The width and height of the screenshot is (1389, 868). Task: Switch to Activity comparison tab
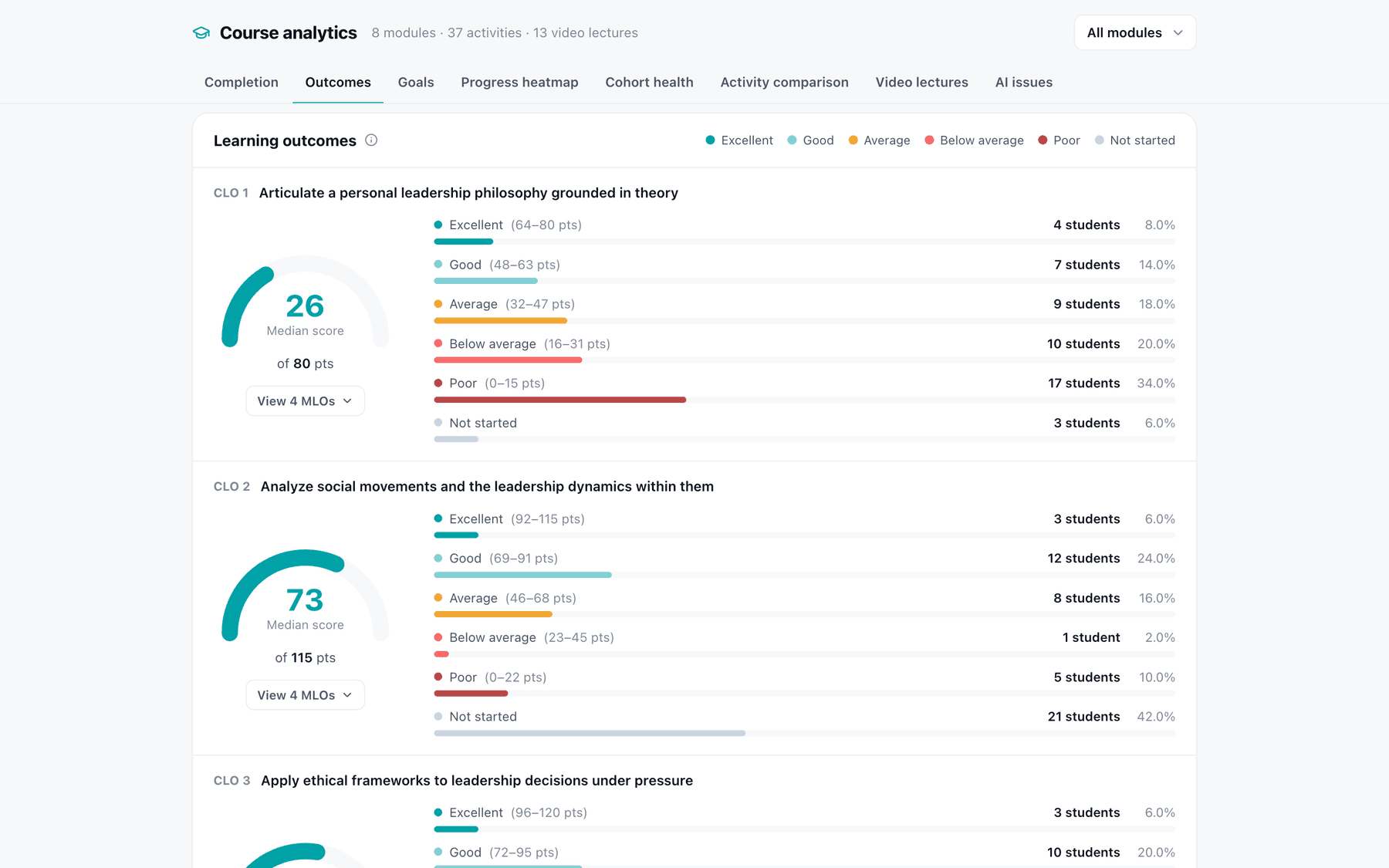(x=784, y=83)
